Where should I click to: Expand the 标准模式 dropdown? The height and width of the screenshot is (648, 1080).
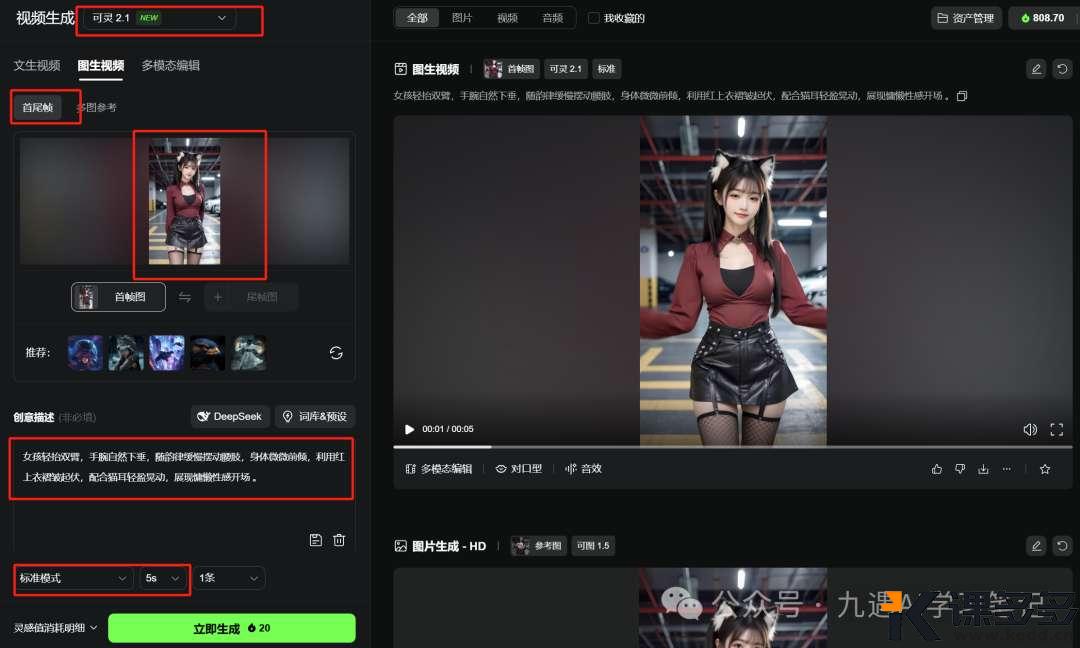75,578
